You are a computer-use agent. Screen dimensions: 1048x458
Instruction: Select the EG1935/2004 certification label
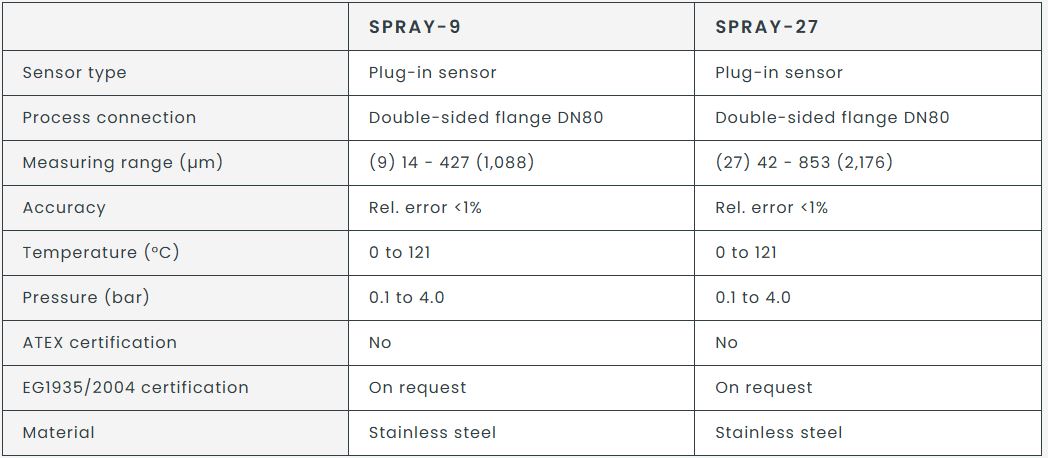click(135, 388)
